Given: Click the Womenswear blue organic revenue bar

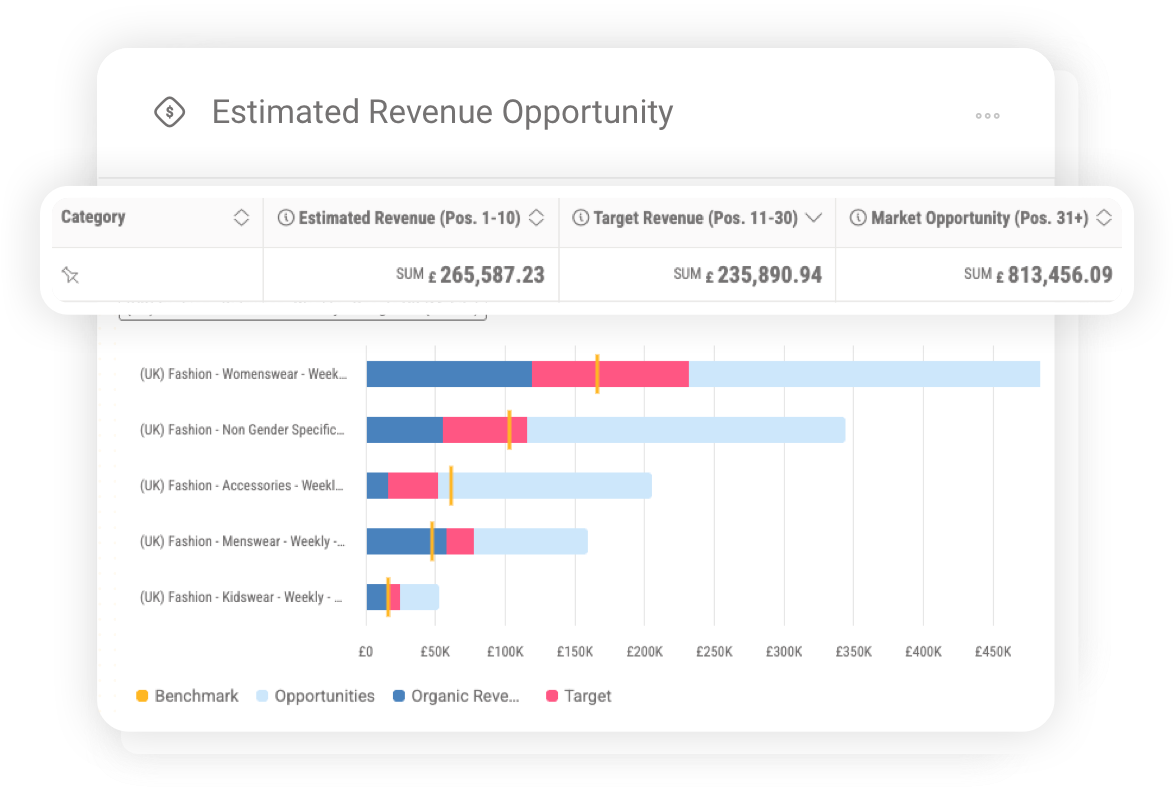Looking at the screenshot, I should [448, 374].
